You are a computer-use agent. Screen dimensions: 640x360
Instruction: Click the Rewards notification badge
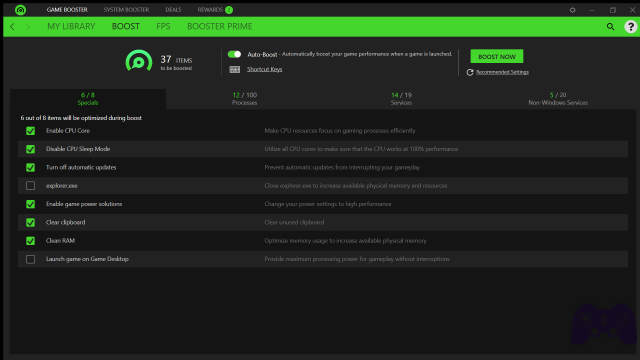click(229, 10)
